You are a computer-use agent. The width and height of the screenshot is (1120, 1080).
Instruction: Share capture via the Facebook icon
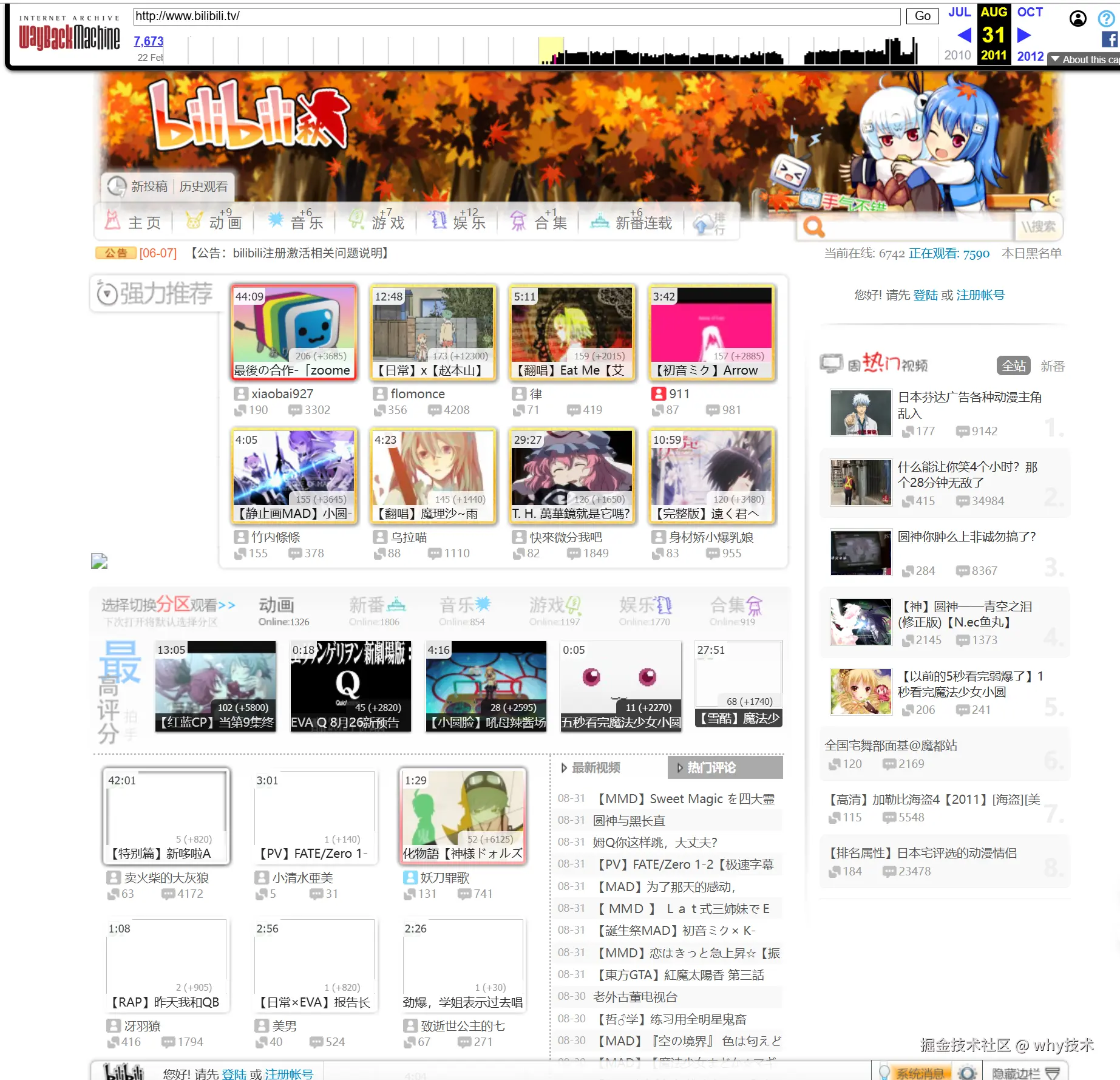click(1110, 40)
